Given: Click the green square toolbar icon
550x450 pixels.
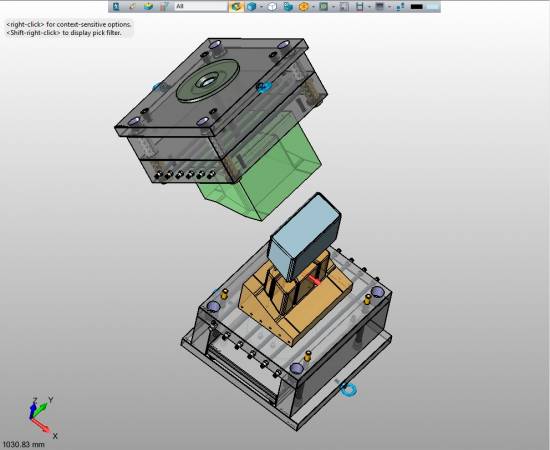Looking at the screenshot, I should click(324, 6).
